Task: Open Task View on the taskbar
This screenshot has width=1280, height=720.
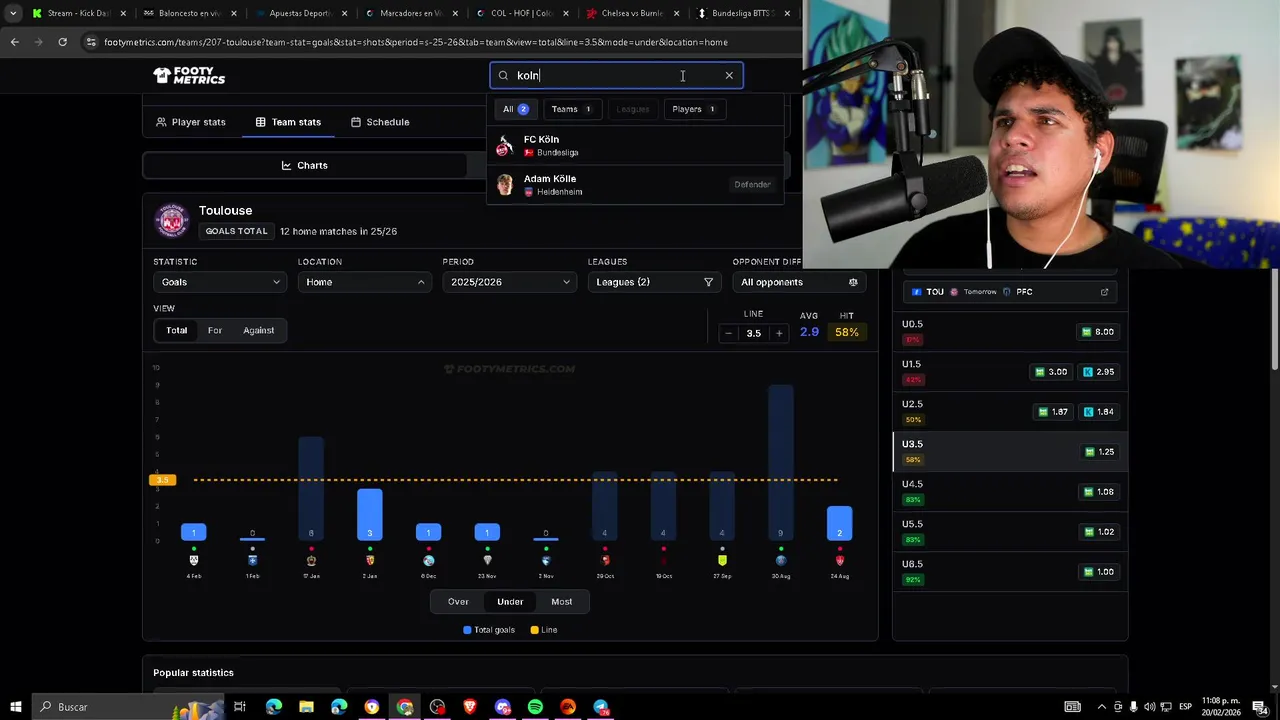Action: coord(240,707)
